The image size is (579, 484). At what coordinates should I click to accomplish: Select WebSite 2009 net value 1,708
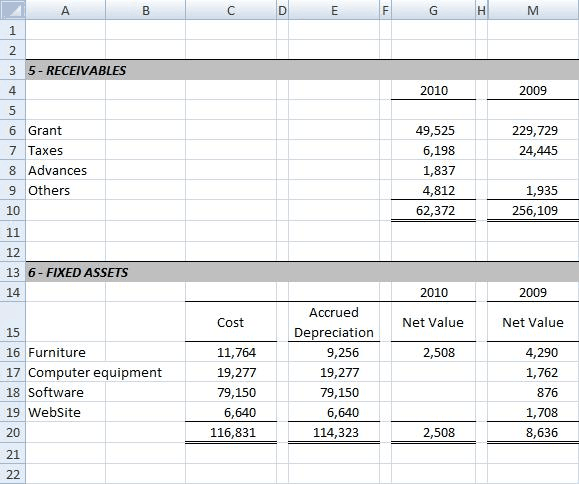(x=533, y=412)
